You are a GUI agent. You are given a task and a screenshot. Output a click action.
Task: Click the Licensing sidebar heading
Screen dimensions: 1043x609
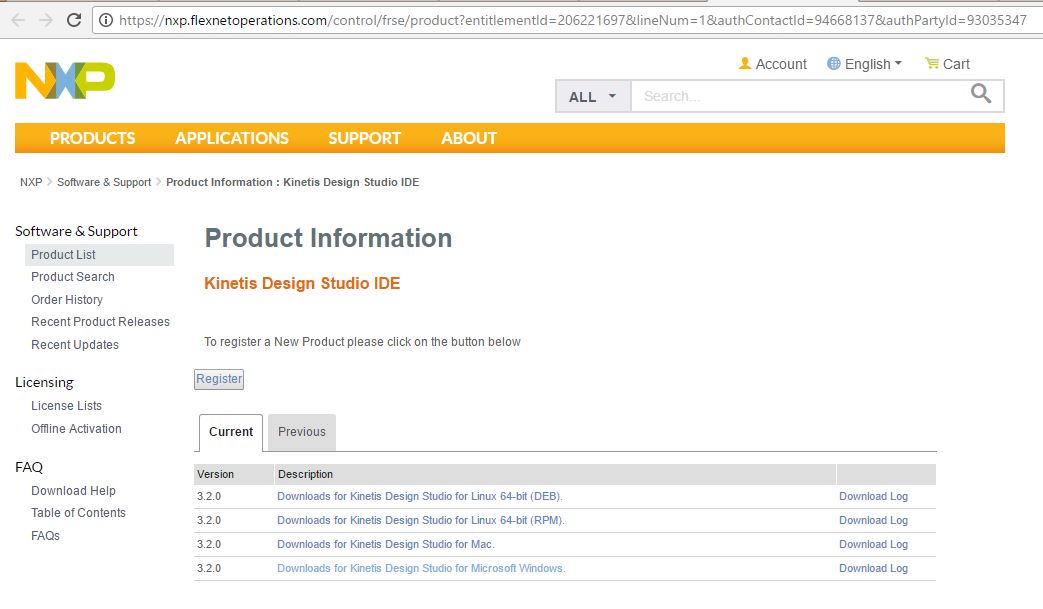[x=45, y=382]
